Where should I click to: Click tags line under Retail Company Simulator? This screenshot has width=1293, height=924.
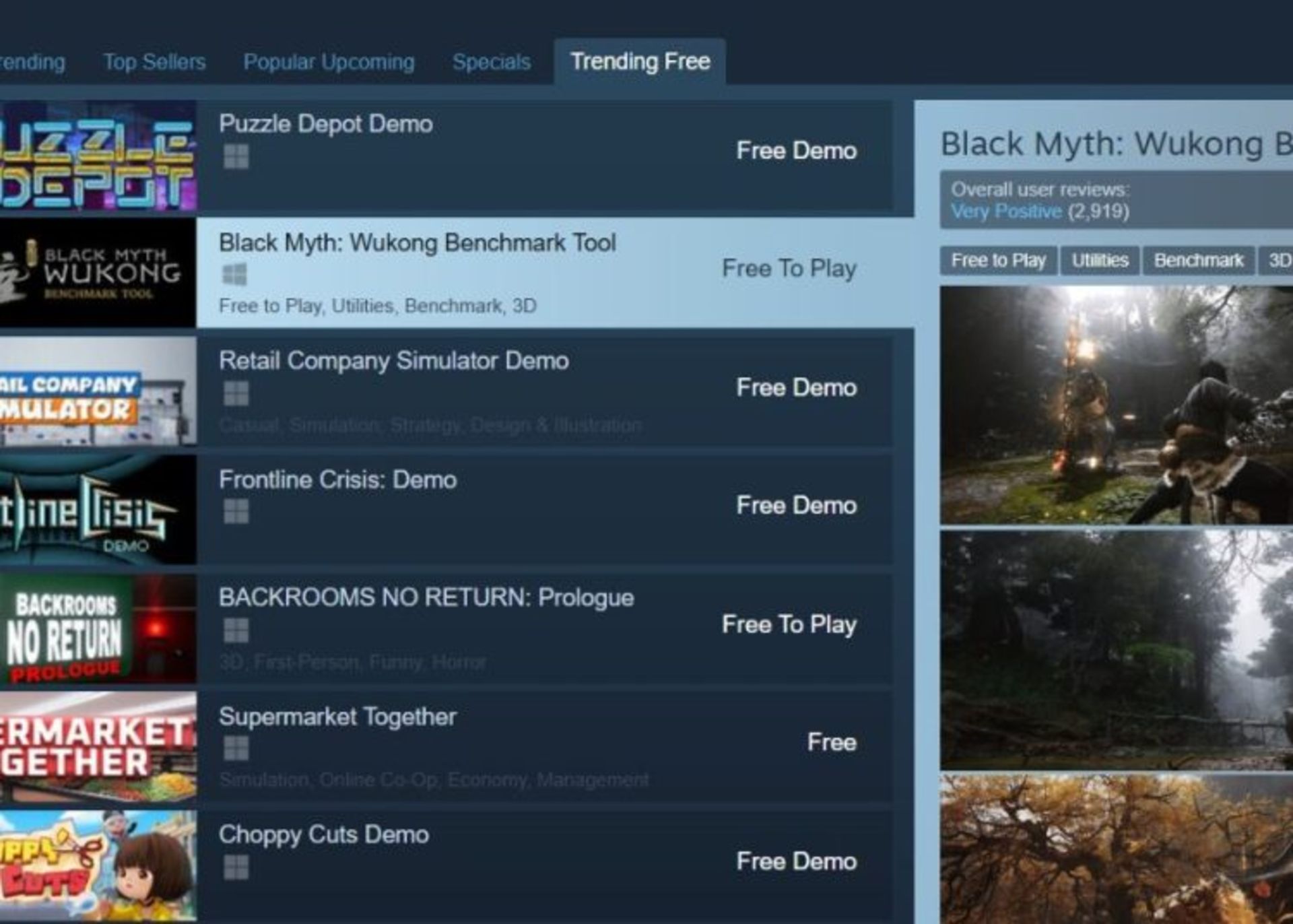(431, 426)
